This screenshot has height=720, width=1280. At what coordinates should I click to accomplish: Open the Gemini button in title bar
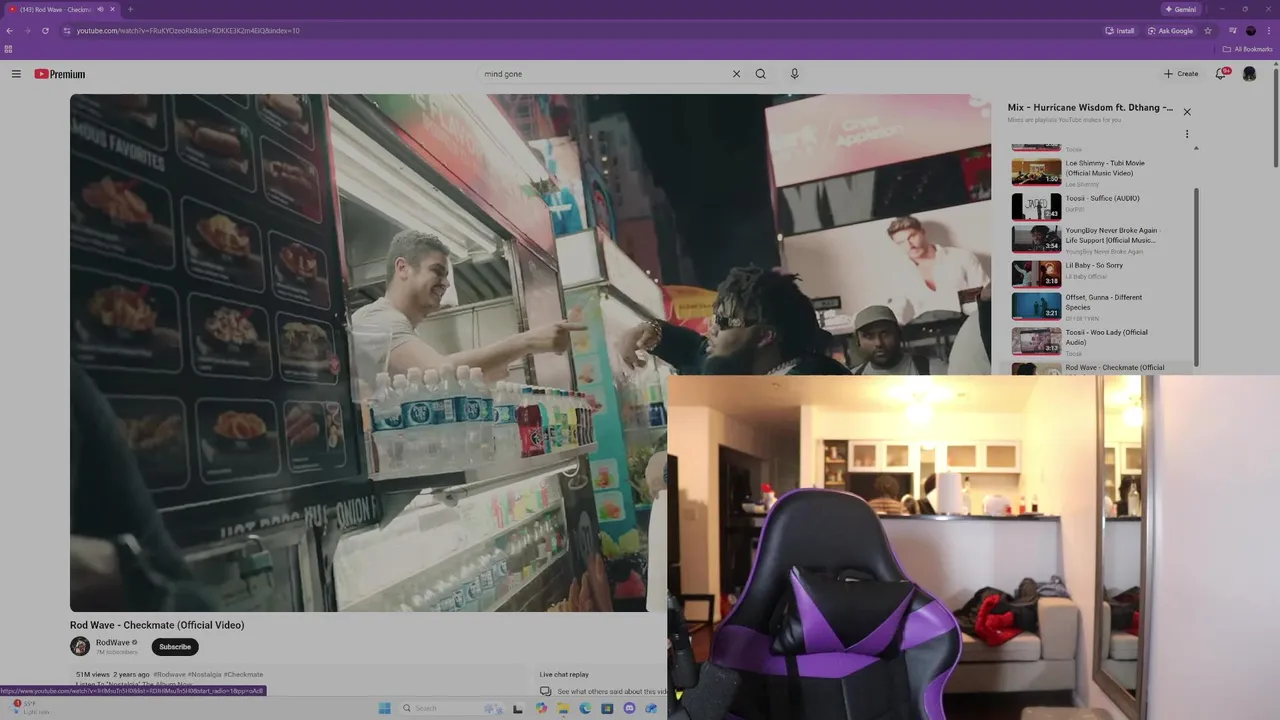(1181, 9)
